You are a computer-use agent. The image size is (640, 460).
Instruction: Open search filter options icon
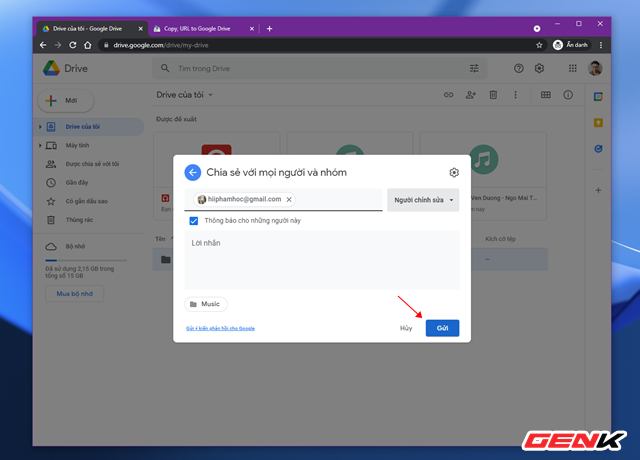pos(474,69)
